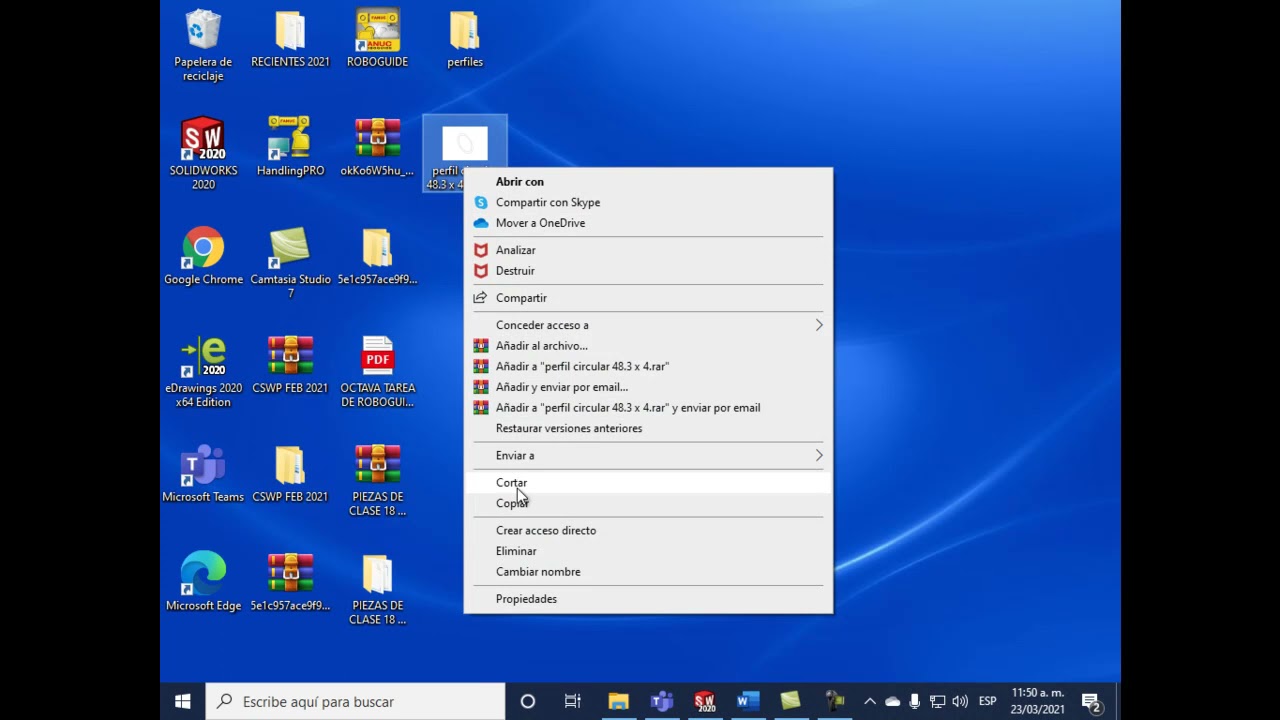Click the Windows Start button

pos(183,701)
